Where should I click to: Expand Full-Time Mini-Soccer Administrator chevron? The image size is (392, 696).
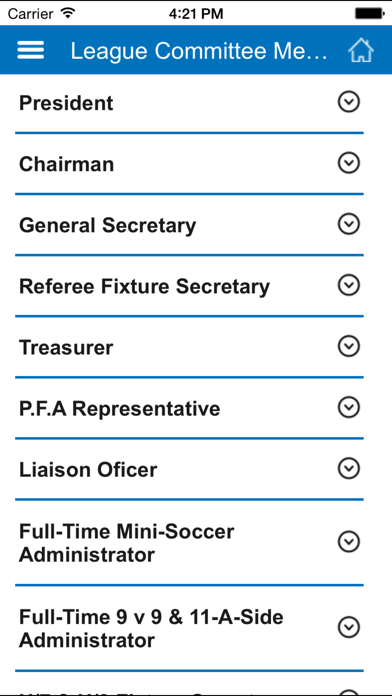(348, 542)
